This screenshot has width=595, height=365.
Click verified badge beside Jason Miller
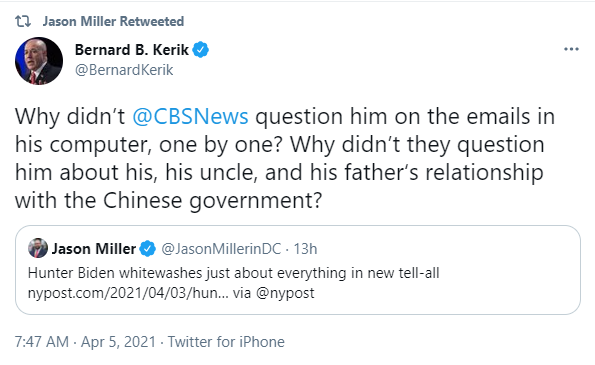coord(148,249)
